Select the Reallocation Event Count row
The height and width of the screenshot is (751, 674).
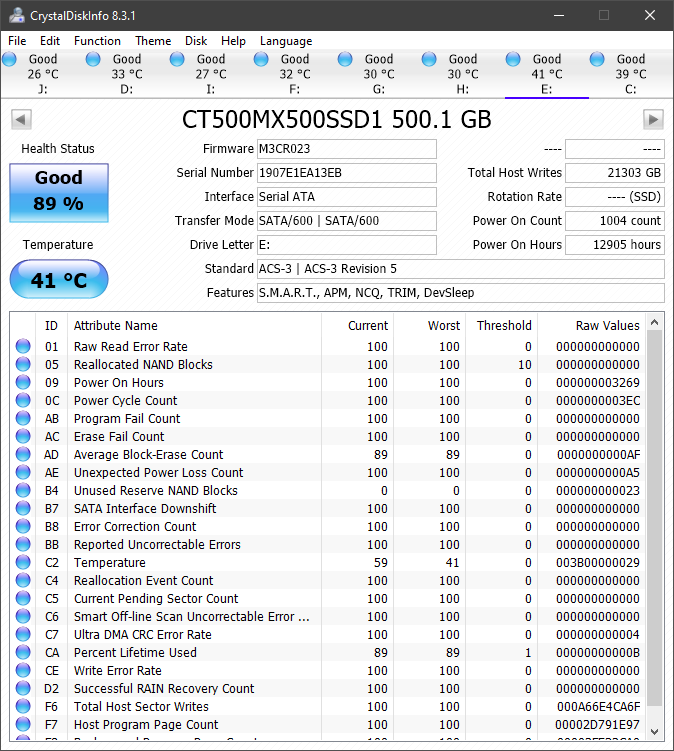point(328,580)
